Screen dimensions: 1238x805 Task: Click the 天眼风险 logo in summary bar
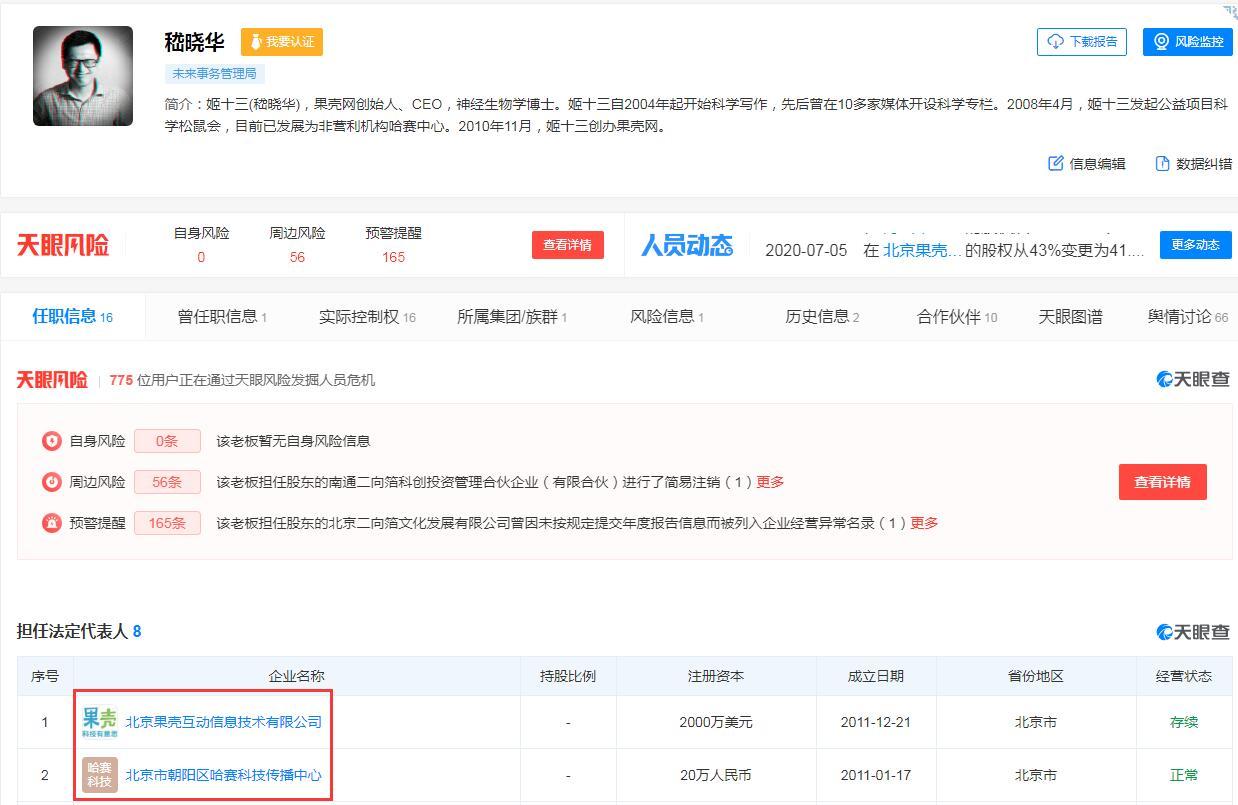point(63,245)
